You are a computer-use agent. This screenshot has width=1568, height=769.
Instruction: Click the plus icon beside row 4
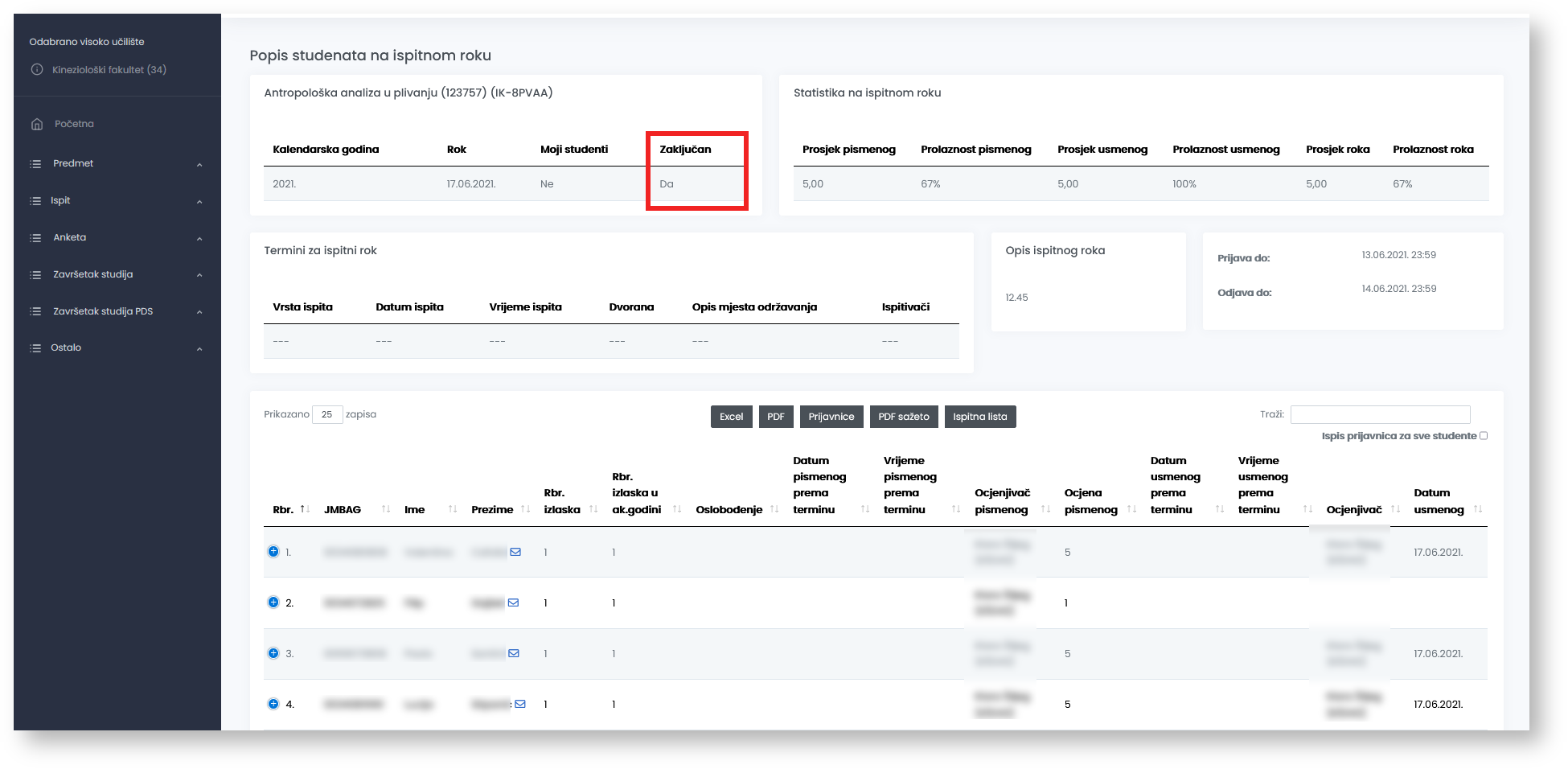click(273, 704)
